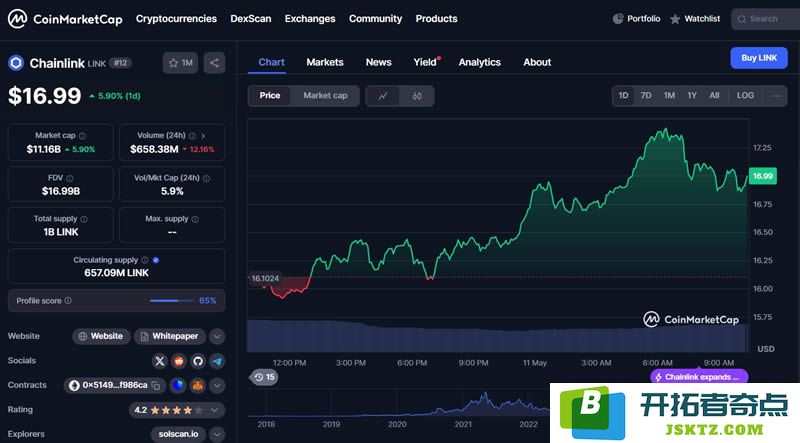This screenshot has width=800, height=443.
Task: Open the Volume (24h) info icon
Action: coord(192,136)
